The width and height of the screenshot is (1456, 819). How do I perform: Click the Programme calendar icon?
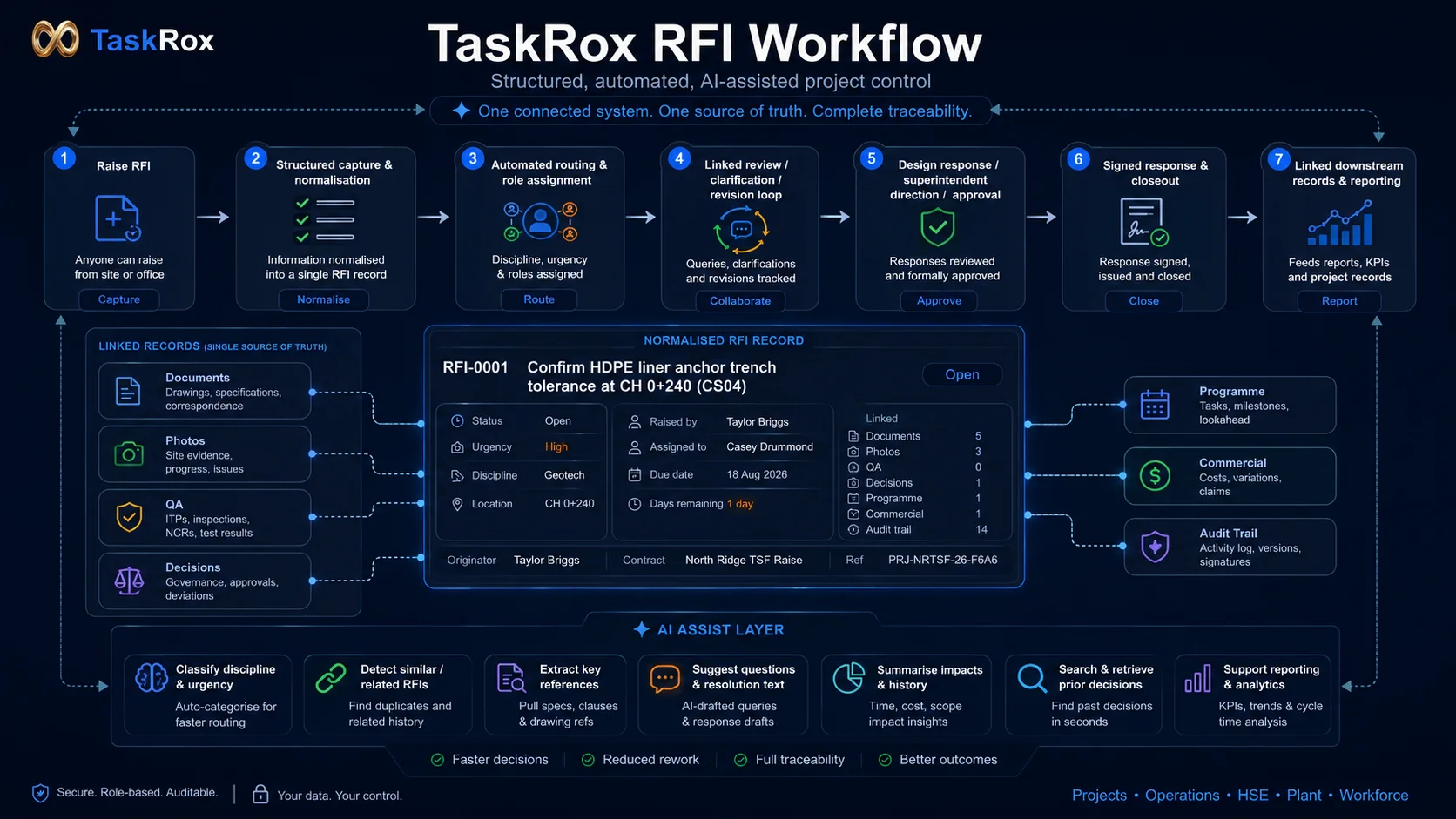1155,405
